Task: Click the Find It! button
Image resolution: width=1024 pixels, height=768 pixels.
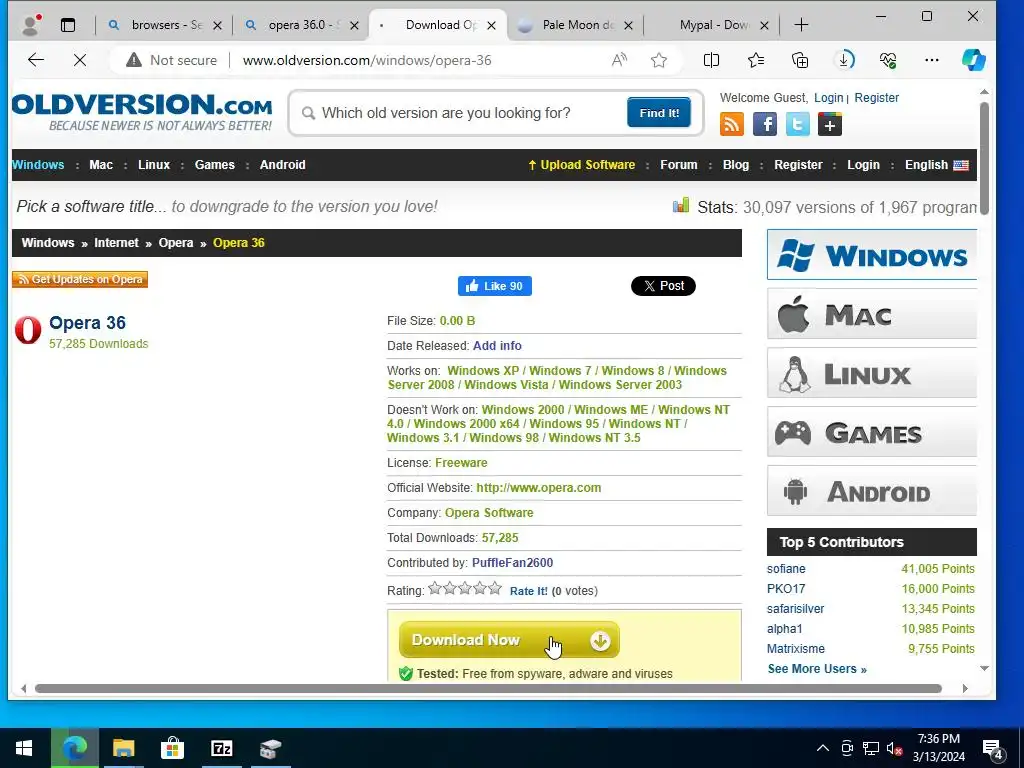Action: (659, 113)
